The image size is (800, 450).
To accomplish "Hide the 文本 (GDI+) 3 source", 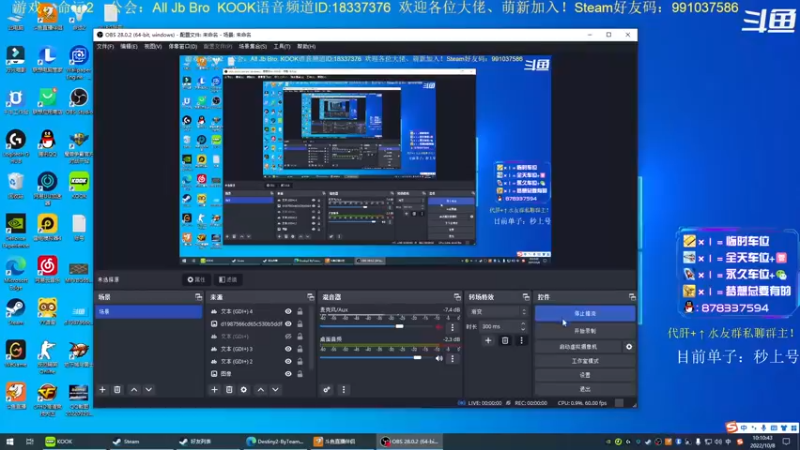I will coord(288,349).
